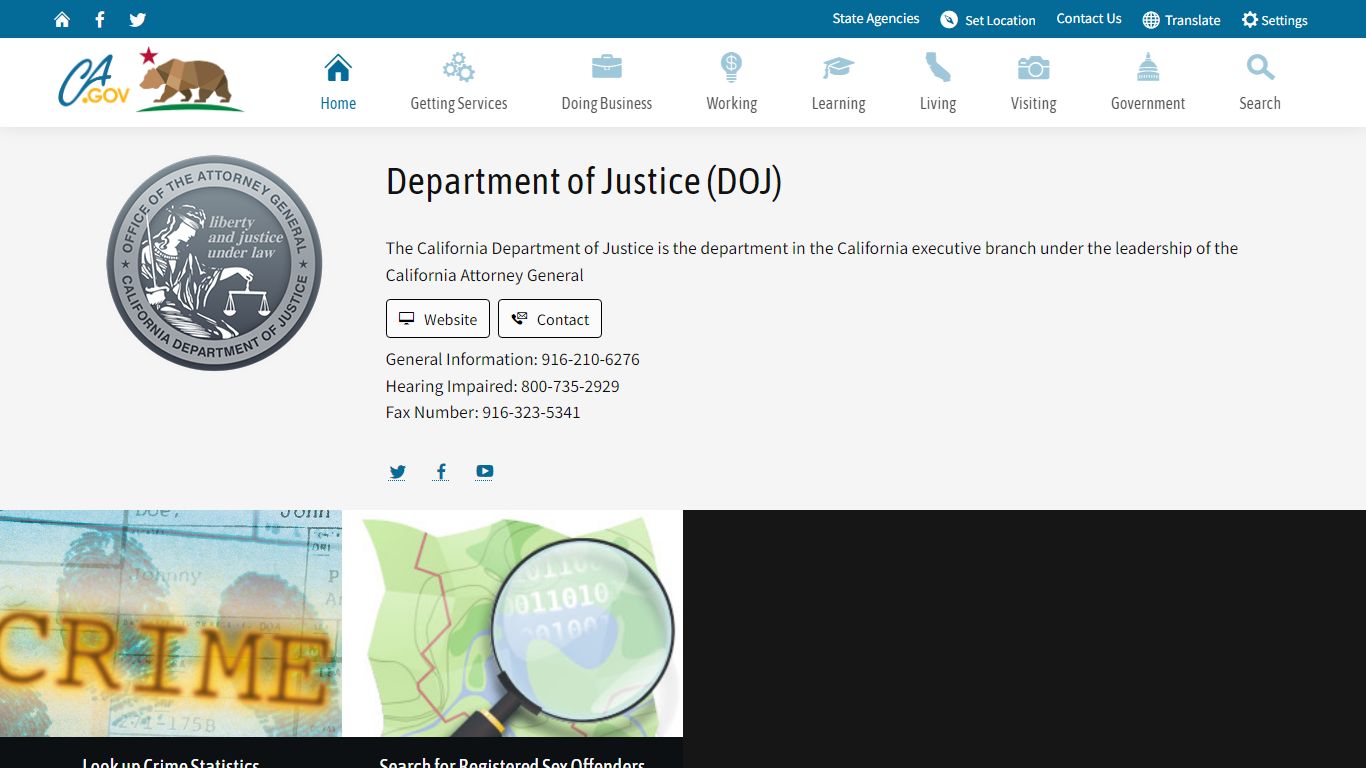Image resolution: width=1366 pixels, height=768 pixels.
Task: Open the Doing Business briefcase menu
Action: click(x=607, y=83)
